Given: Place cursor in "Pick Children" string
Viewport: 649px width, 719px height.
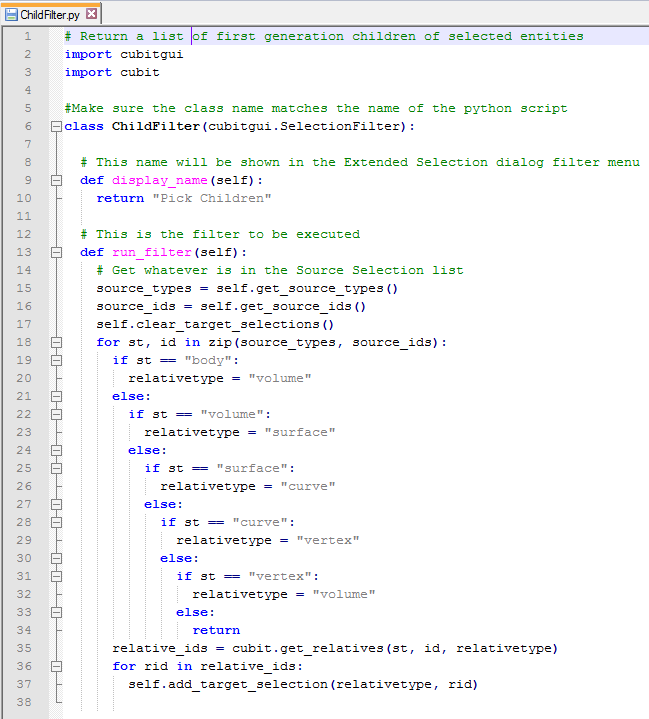Looking at the screenshot, I should (x=211, y=198).
